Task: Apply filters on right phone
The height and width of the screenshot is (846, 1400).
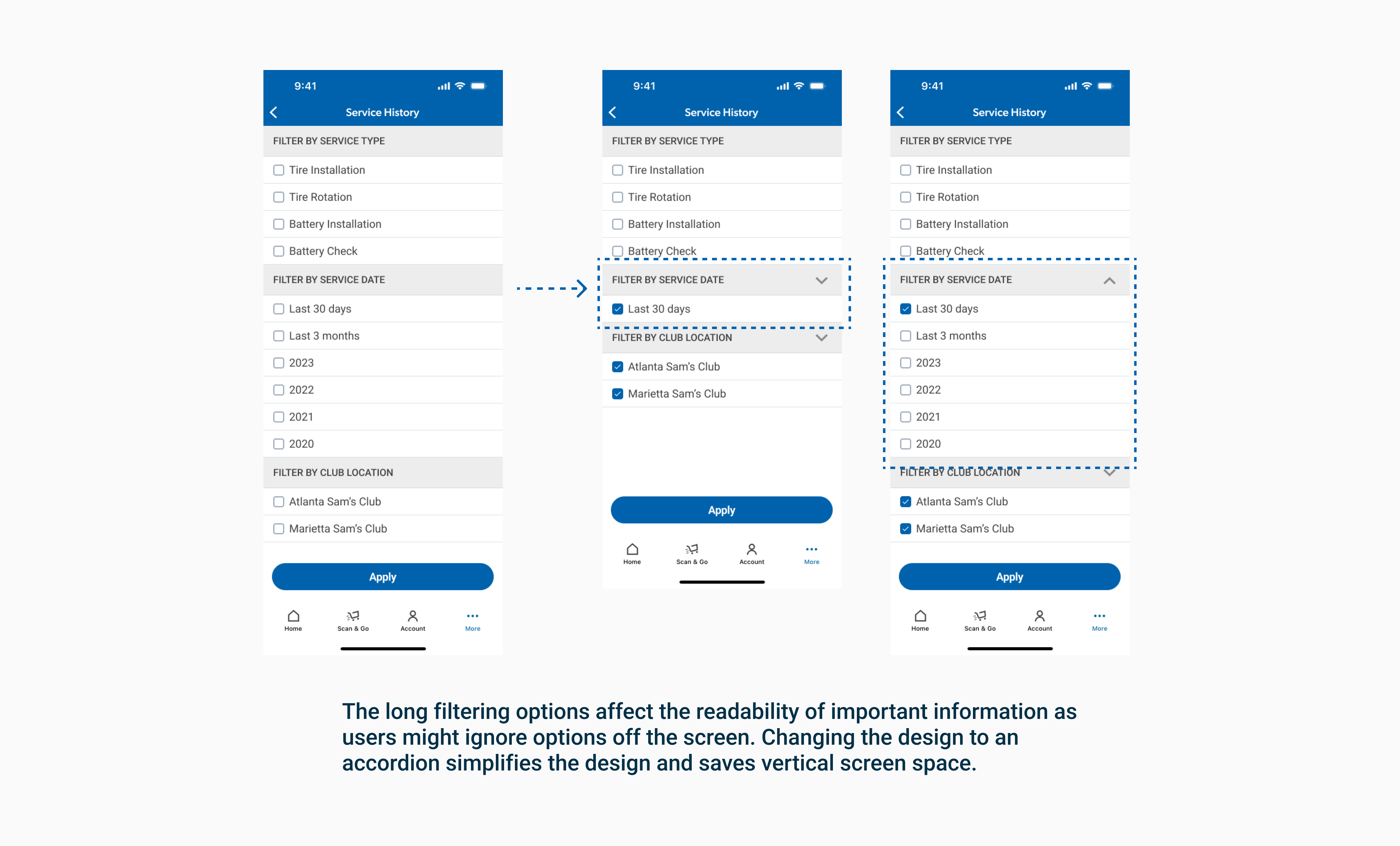Action: [1010, 577]
